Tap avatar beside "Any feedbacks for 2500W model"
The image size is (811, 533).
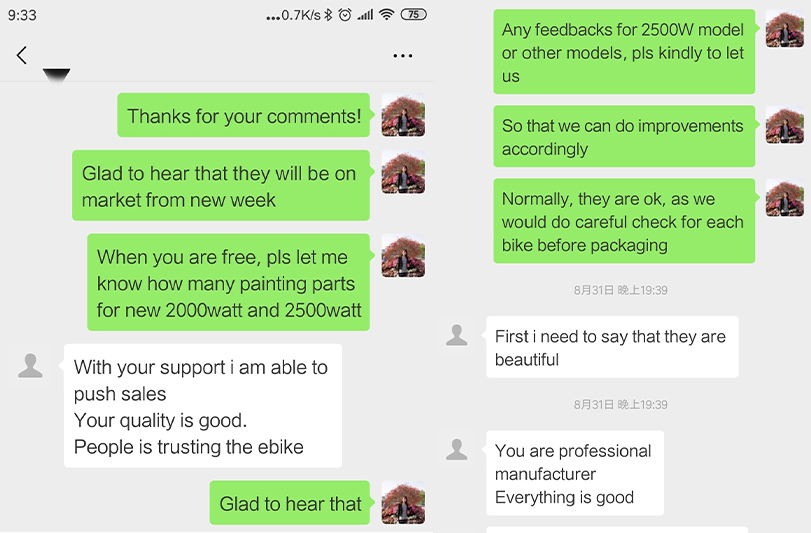tap(785, 28)
